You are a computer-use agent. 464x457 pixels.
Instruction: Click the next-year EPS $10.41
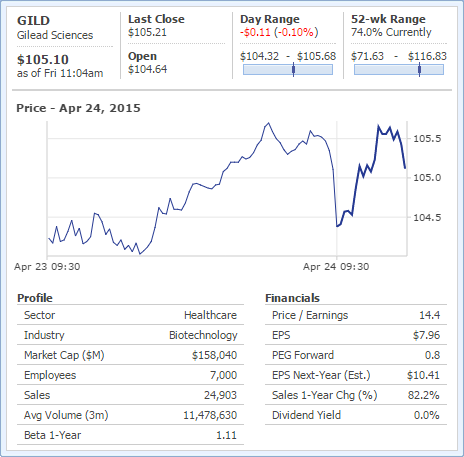423,375
